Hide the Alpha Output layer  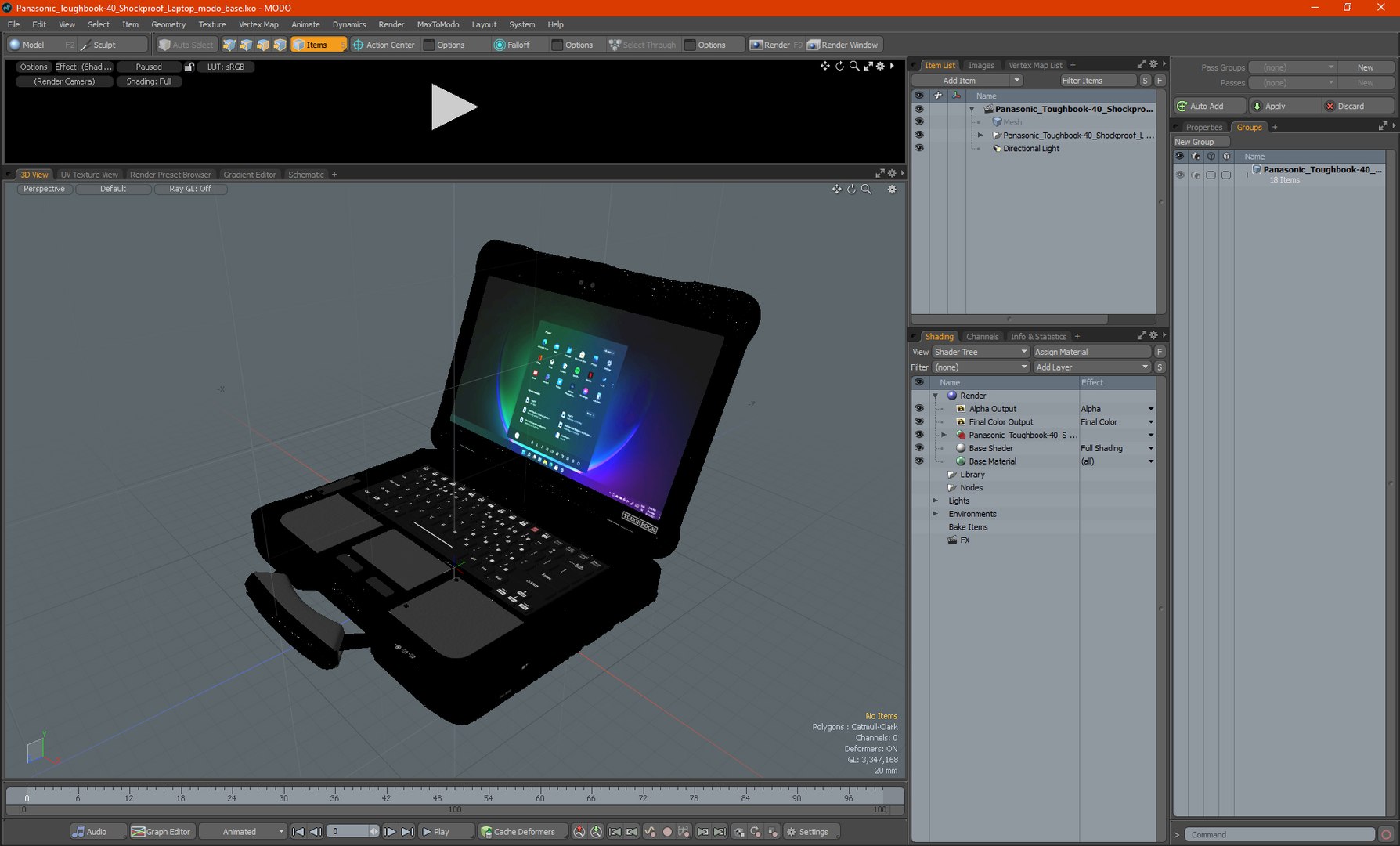click(919, 408)
